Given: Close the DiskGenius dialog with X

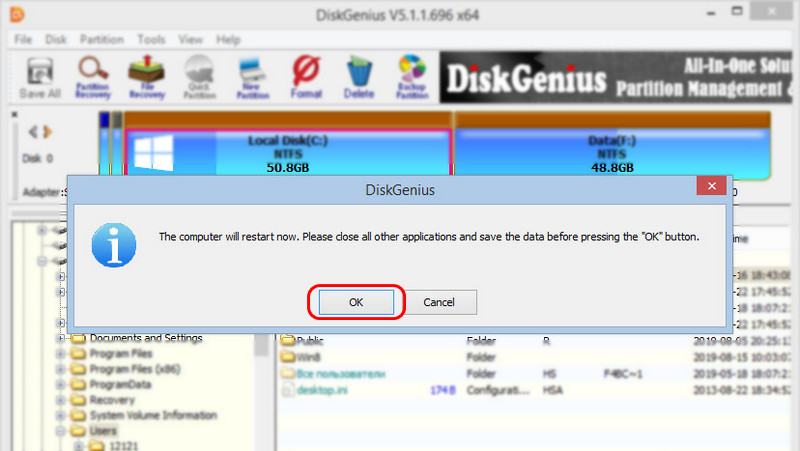Looking at the screenshot, I should 712,186.
